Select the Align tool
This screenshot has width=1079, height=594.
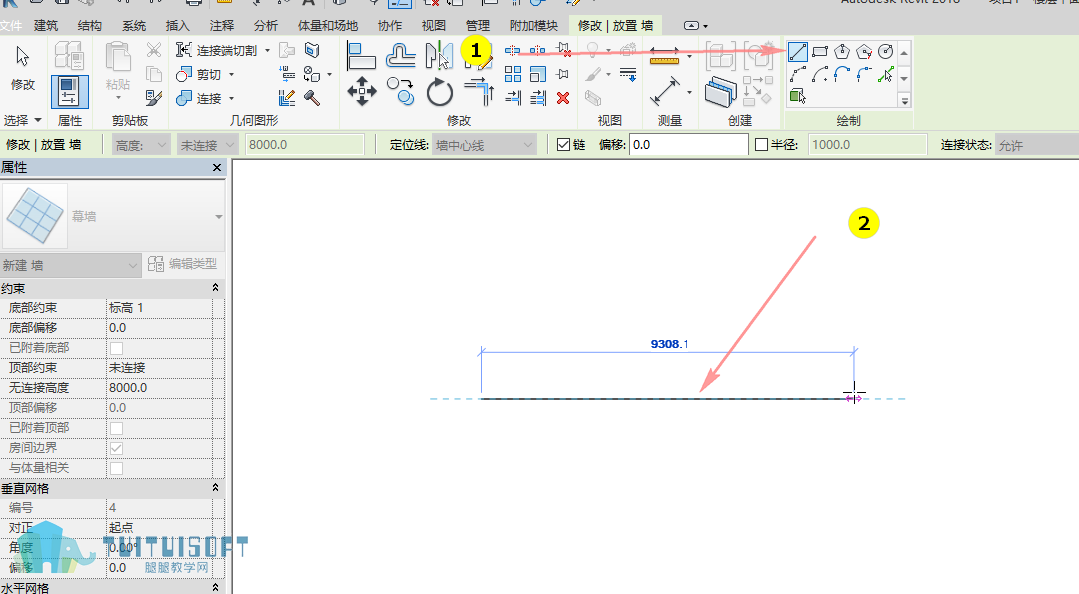[361, 56]
